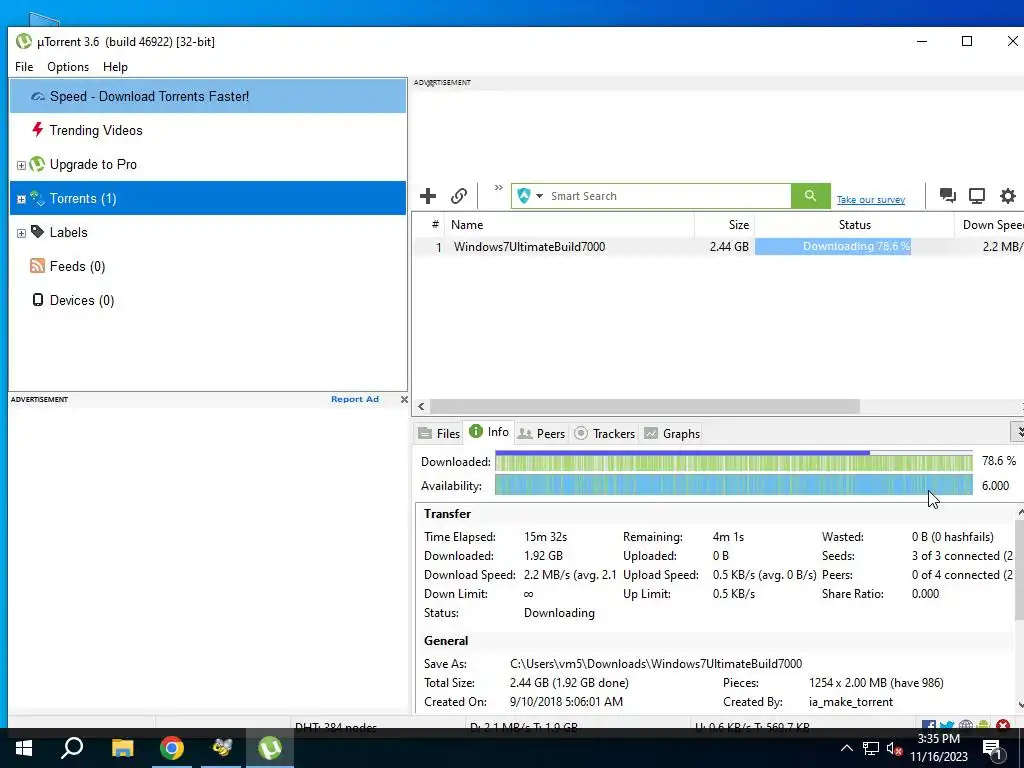Click the µTorrent taskbar icon

coord(270,748)
